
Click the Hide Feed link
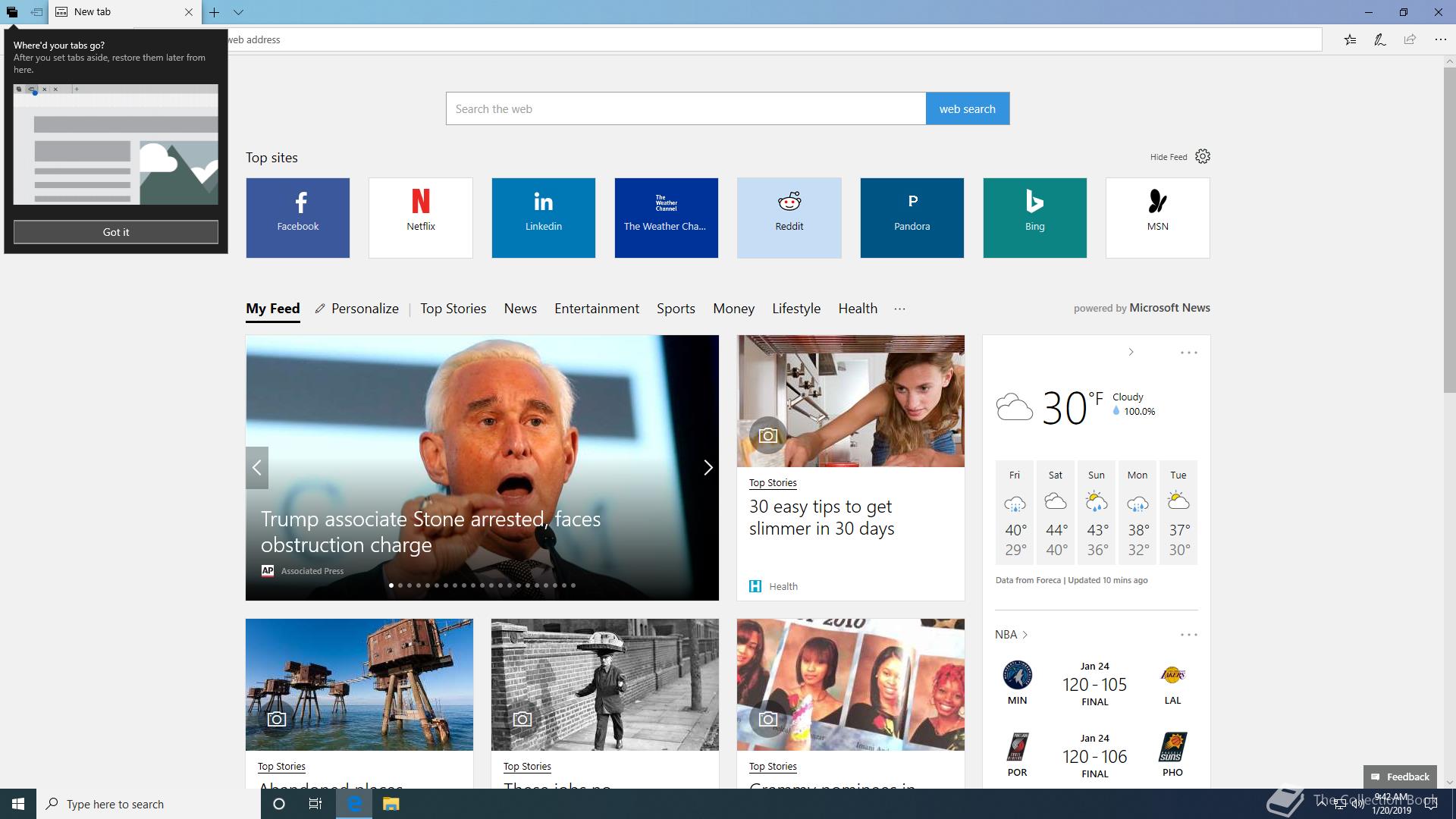[1169, 157]
